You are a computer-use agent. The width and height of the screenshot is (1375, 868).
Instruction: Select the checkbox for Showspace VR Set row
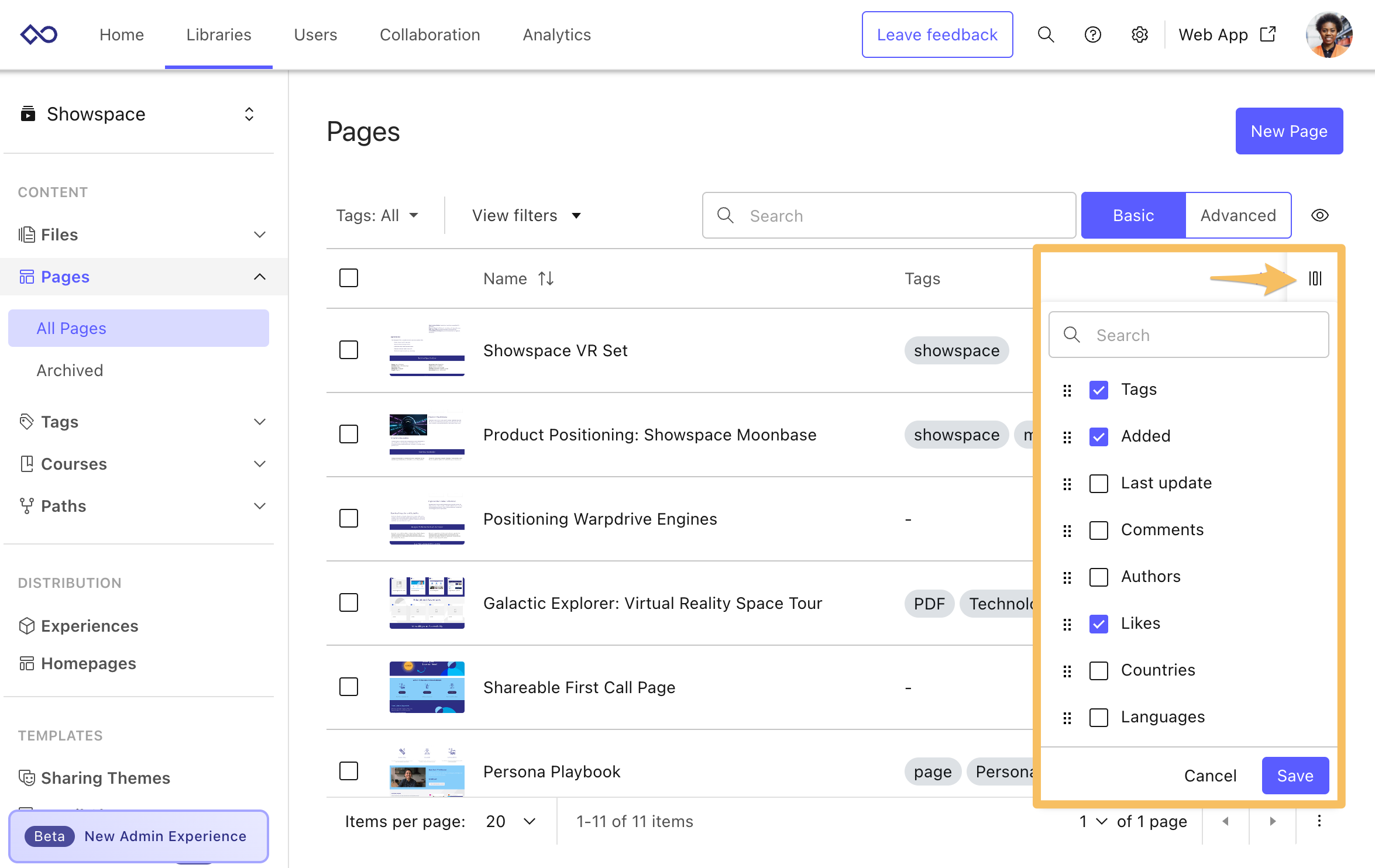pos(348,350)
